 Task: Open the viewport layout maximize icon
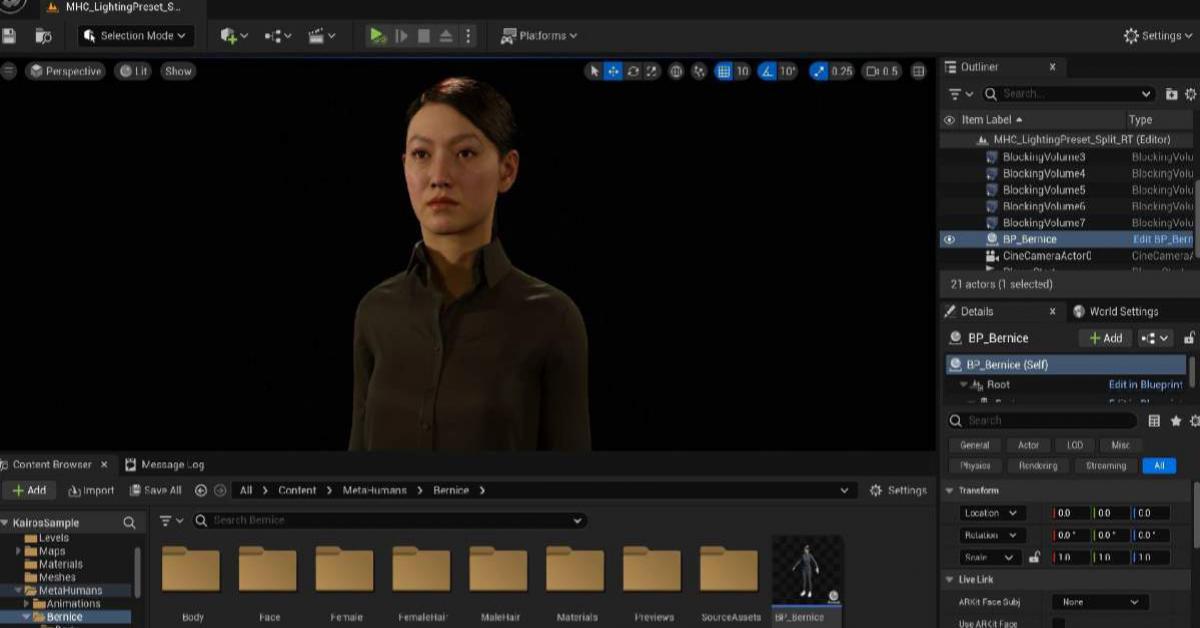pos(920,71)
